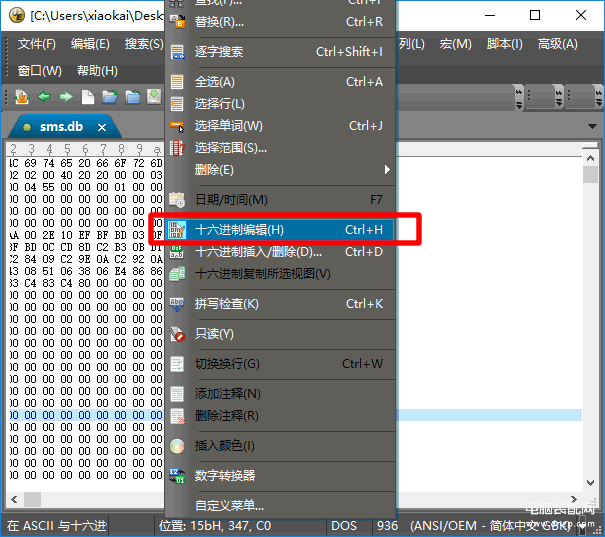The image size is (605, 537).
Task: Click the Hex Copy Selected View icon
Action: click(x=177, y=274)
